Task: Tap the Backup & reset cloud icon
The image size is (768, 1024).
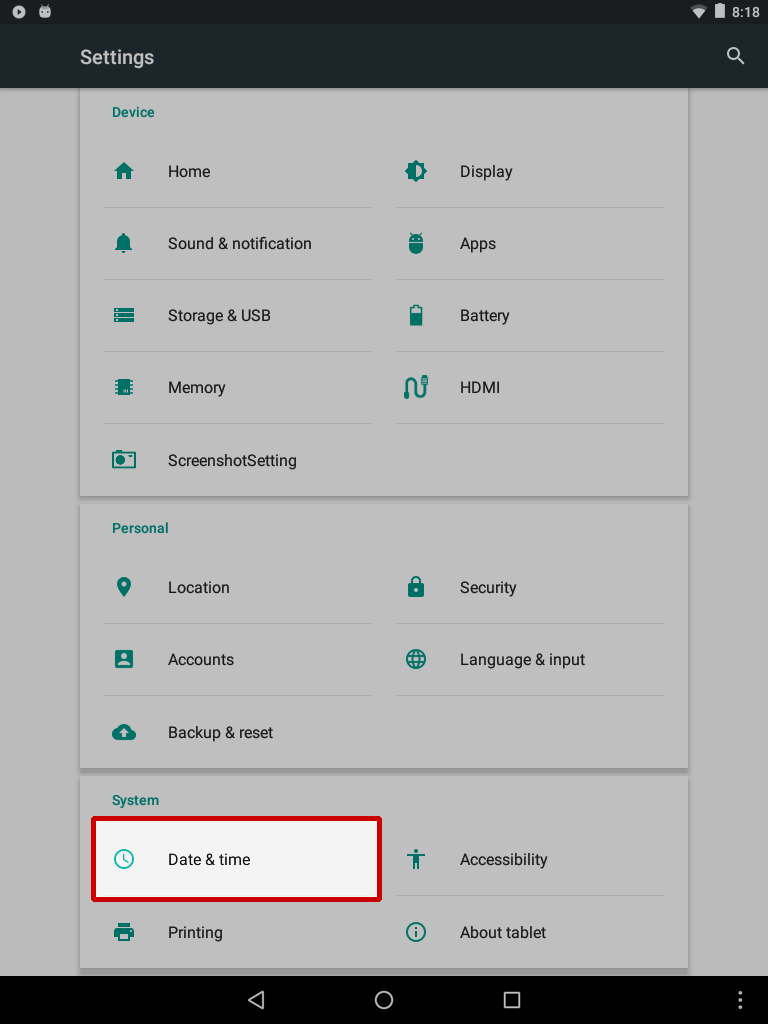Action: point(123,732)
